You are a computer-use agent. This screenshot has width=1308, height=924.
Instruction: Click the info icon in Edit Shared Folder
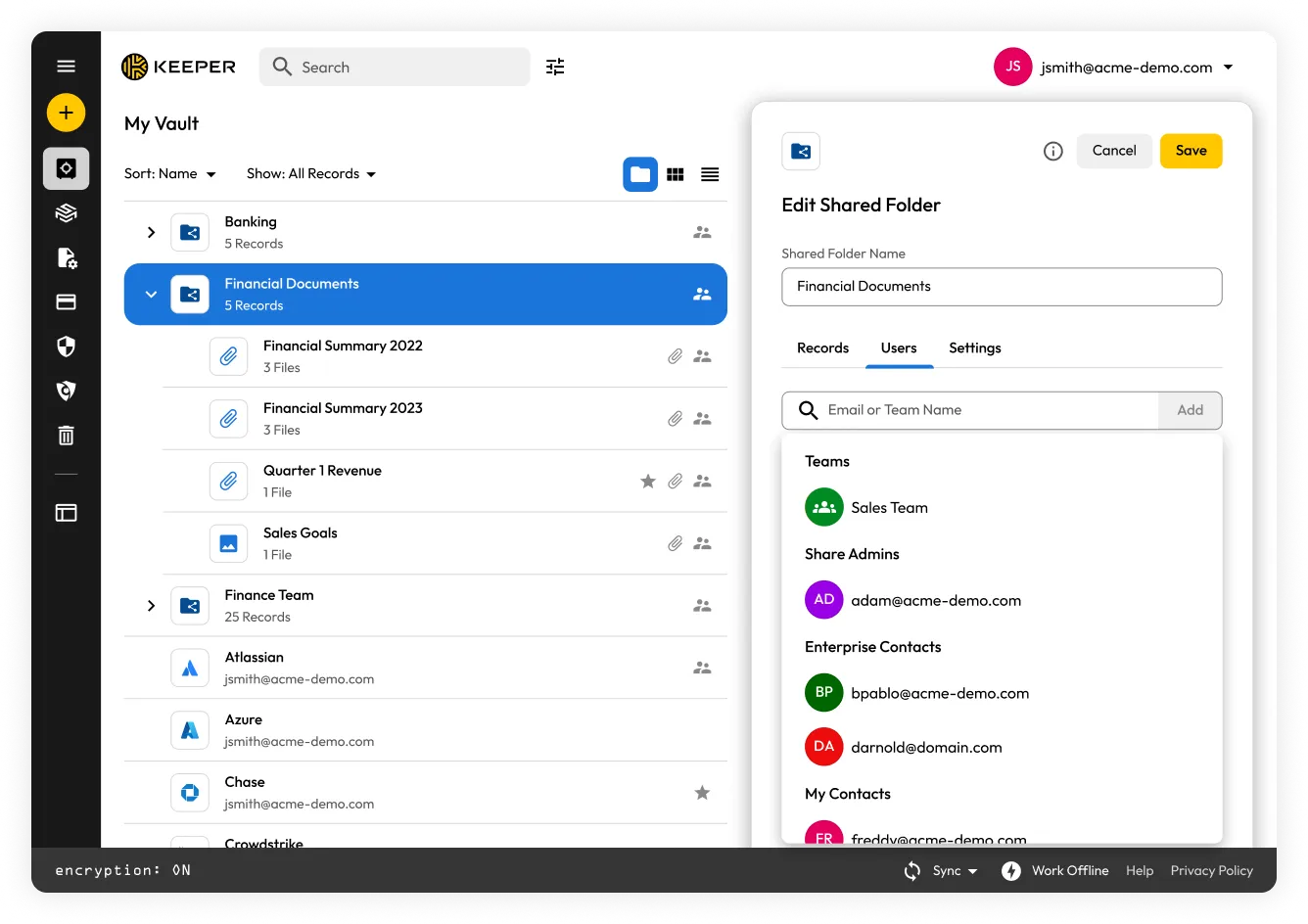pos(1053,151)
